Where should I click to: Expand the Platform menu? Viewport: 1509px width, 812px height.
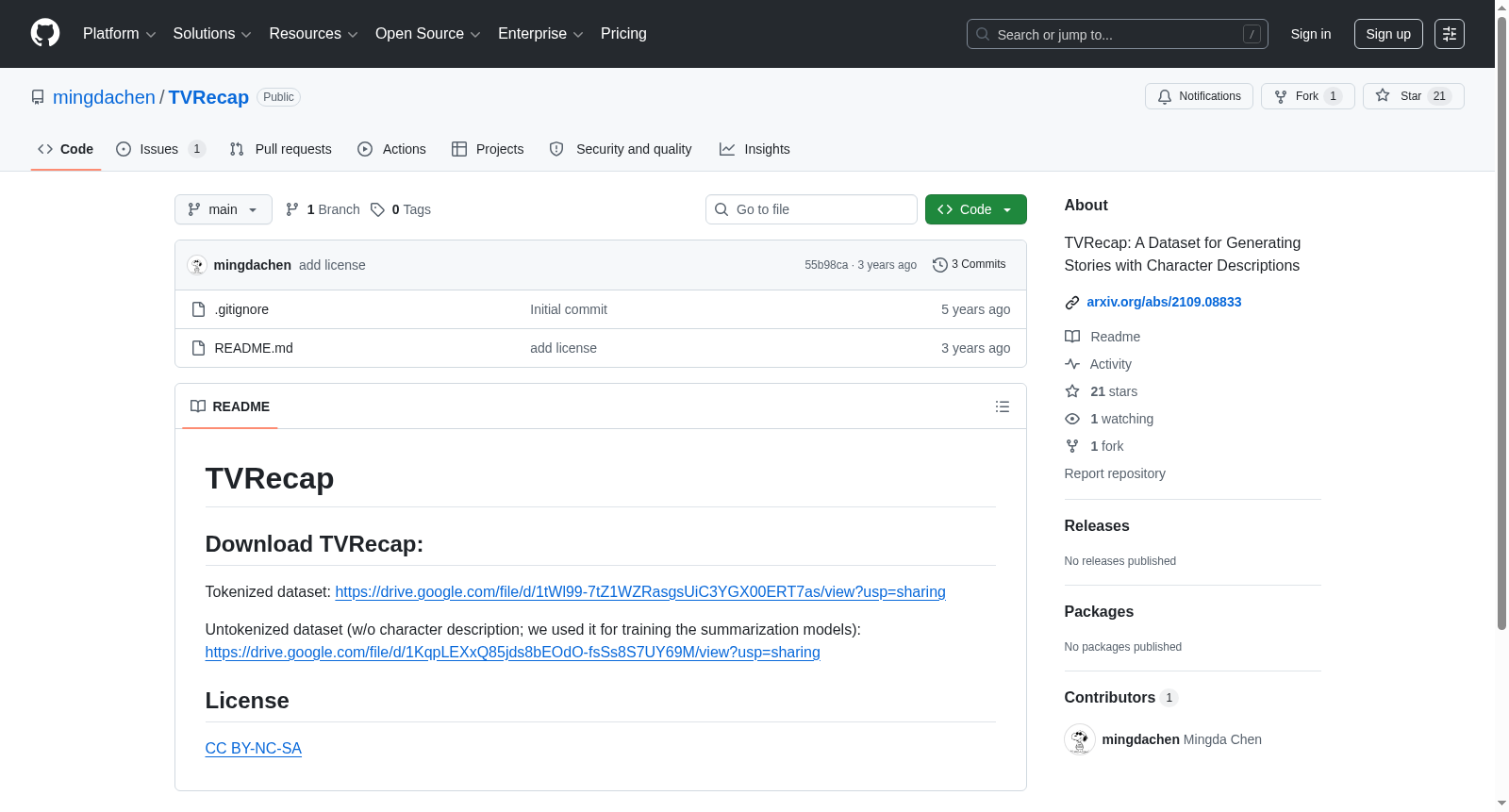(x=120, y=34)
